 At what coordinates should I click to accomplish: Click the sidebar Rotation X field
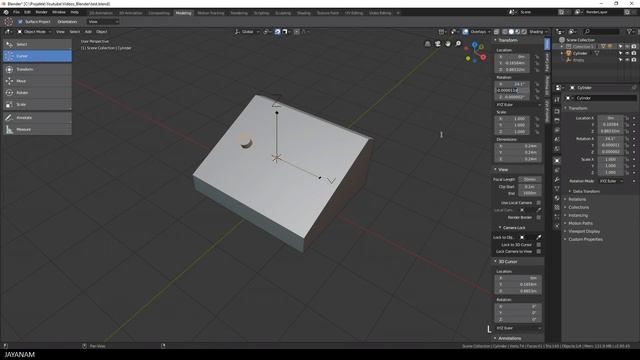click(x=512, y=84)
